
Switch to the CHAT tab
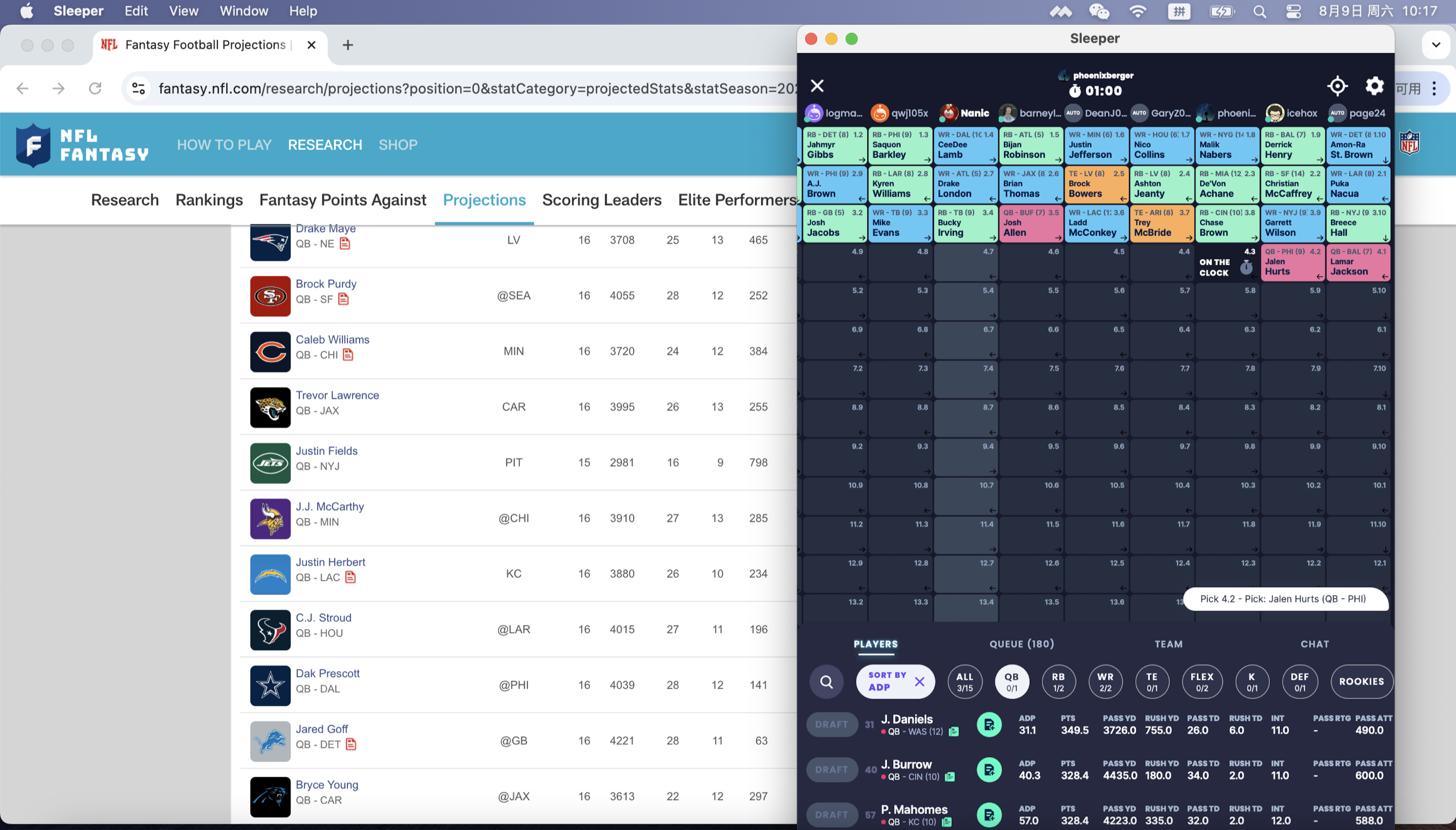click(1315, 644)
